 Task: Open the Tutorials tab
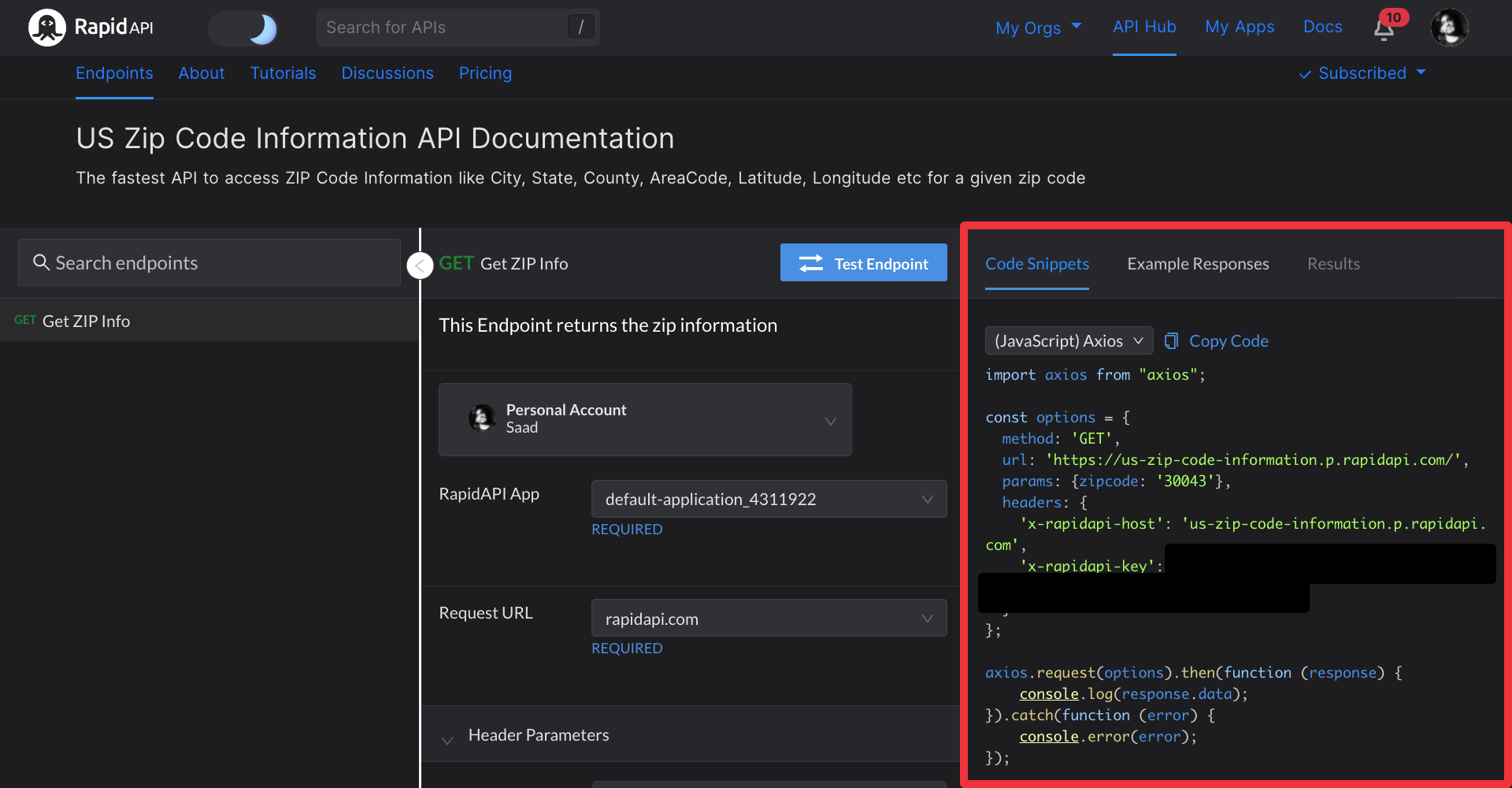click(283, 73)
